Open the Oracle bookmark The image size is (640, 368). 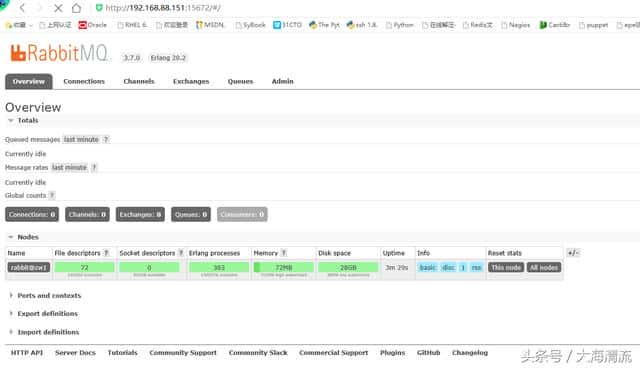(x=93, y=25)
